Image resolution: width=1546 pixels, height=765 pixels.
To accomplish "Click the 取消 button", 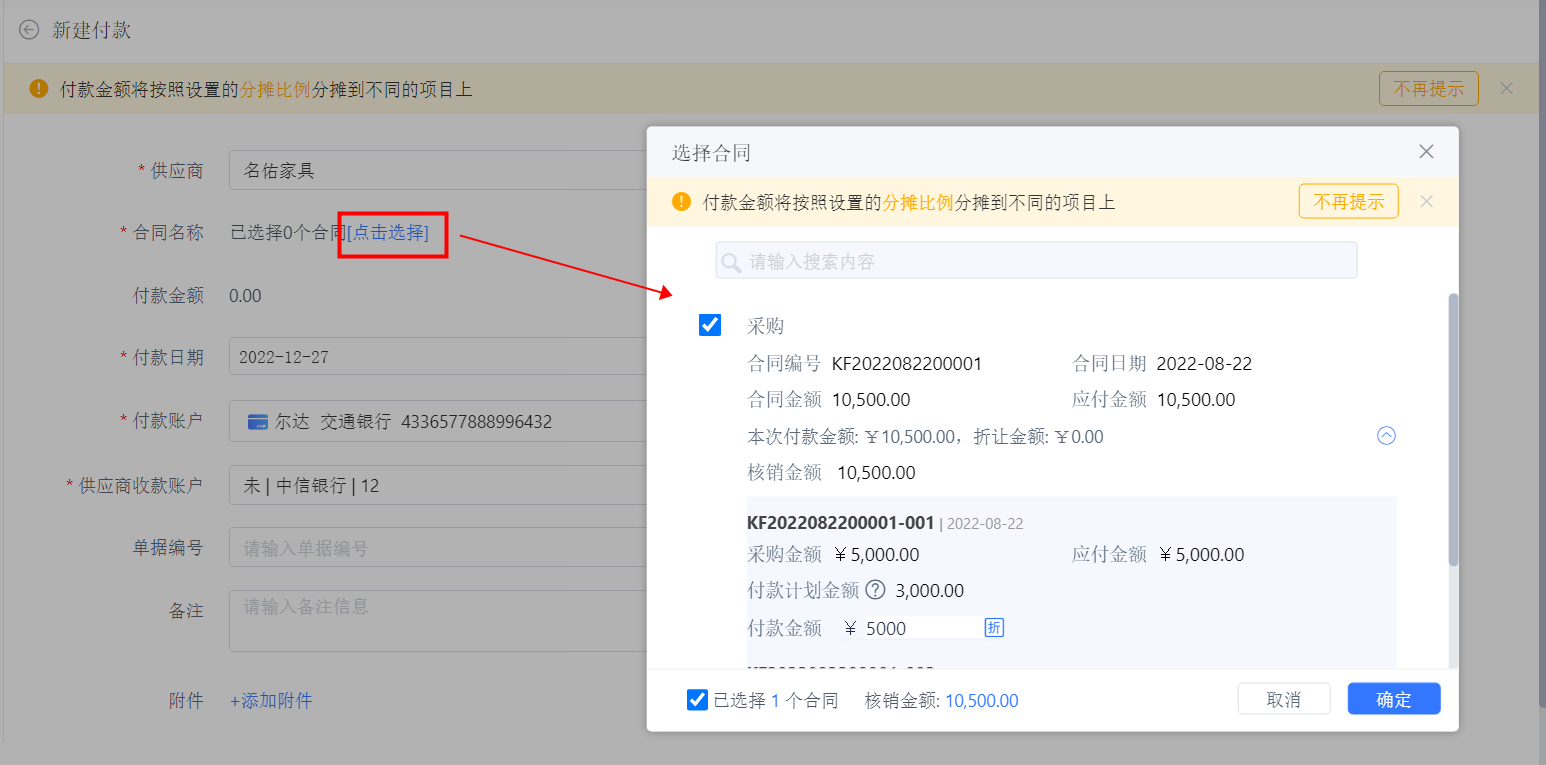I will (1284, 699).
